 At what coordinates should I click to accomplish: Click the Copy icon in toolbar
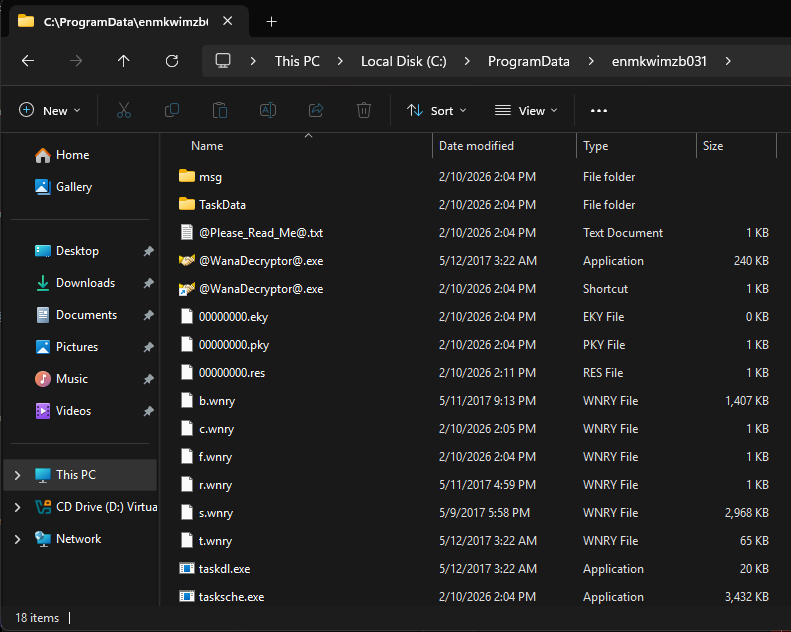coord(172,110)
